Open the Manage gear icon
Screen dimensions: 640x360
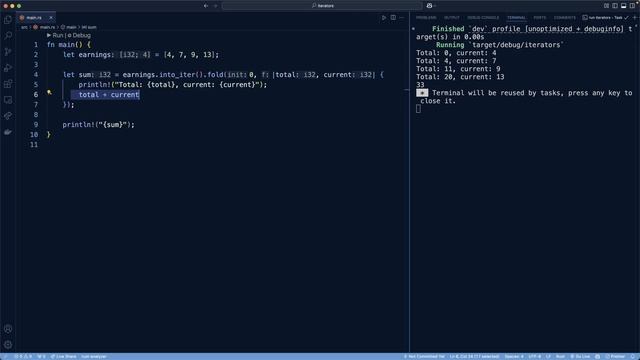click(x=8, y=345)
